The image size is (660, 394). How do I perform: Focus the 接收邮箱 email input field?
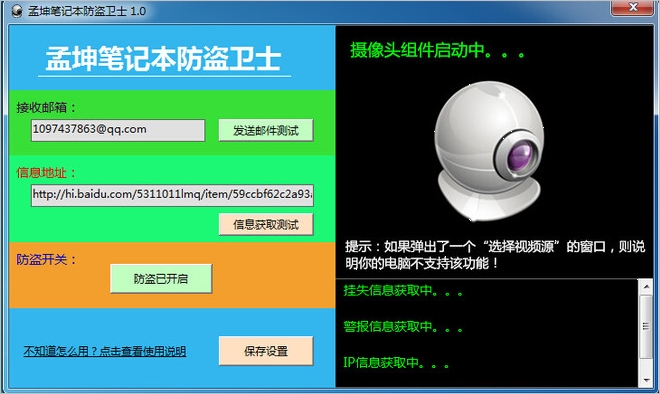[118, 130]
